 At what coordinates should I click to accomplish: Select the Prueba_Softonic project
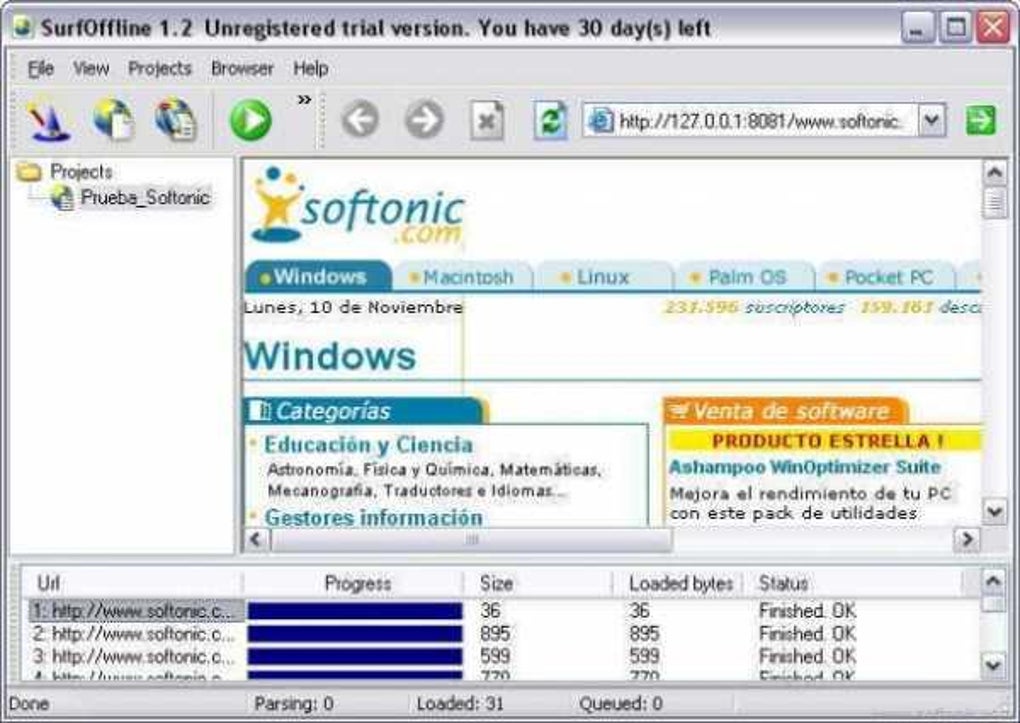(145, 197)
